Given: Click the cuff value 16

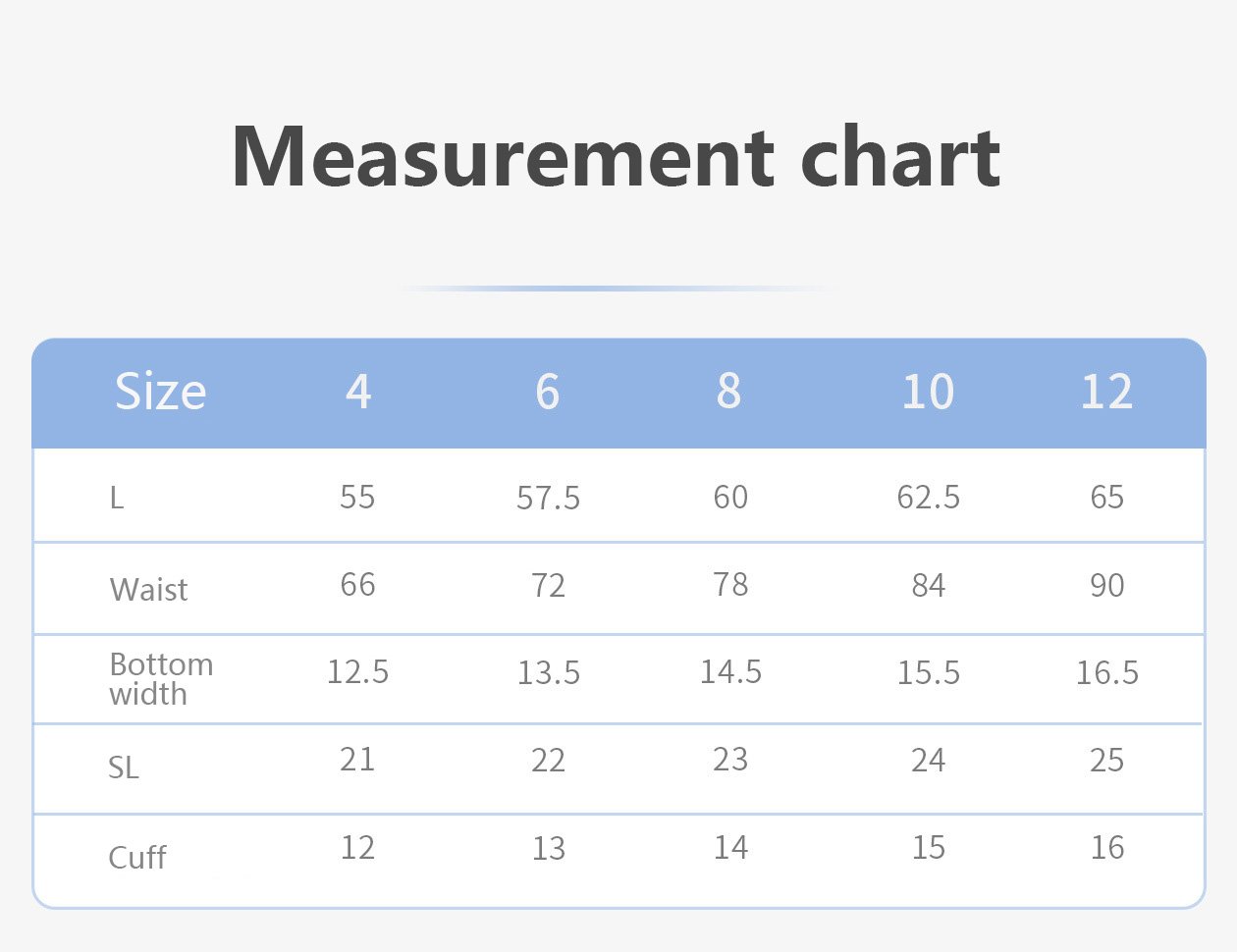Looking at the screenshot, I should [1107, 848].
